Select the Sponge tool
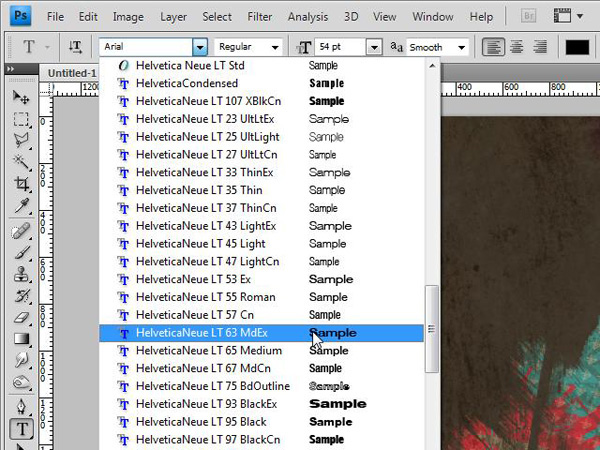Screen dimensions: 600x450 (x=21, y=382)
